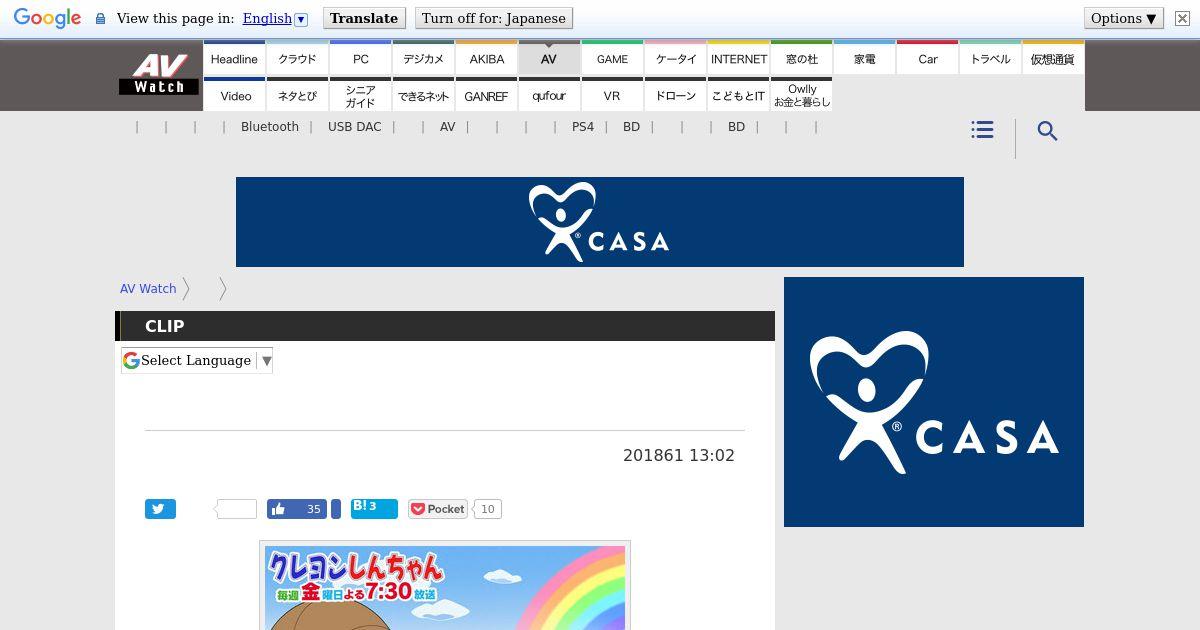Open the Owlly お金と暮らし tab
The image size is (1200, 630).
pyautogui.click(x=801, y=95)
